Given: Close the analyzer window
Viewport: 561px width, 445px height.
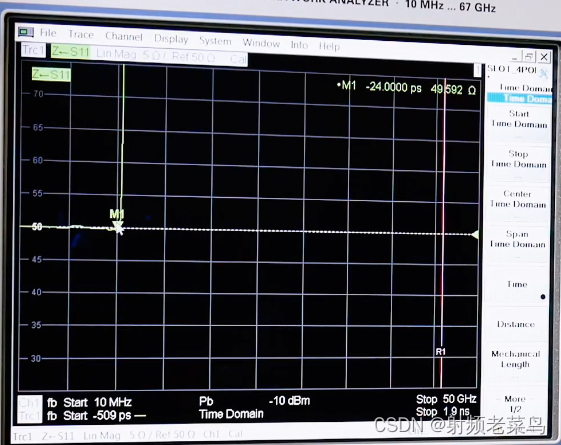Looking at the screenshot, I should pyautogui.click(x=544, y=57).
